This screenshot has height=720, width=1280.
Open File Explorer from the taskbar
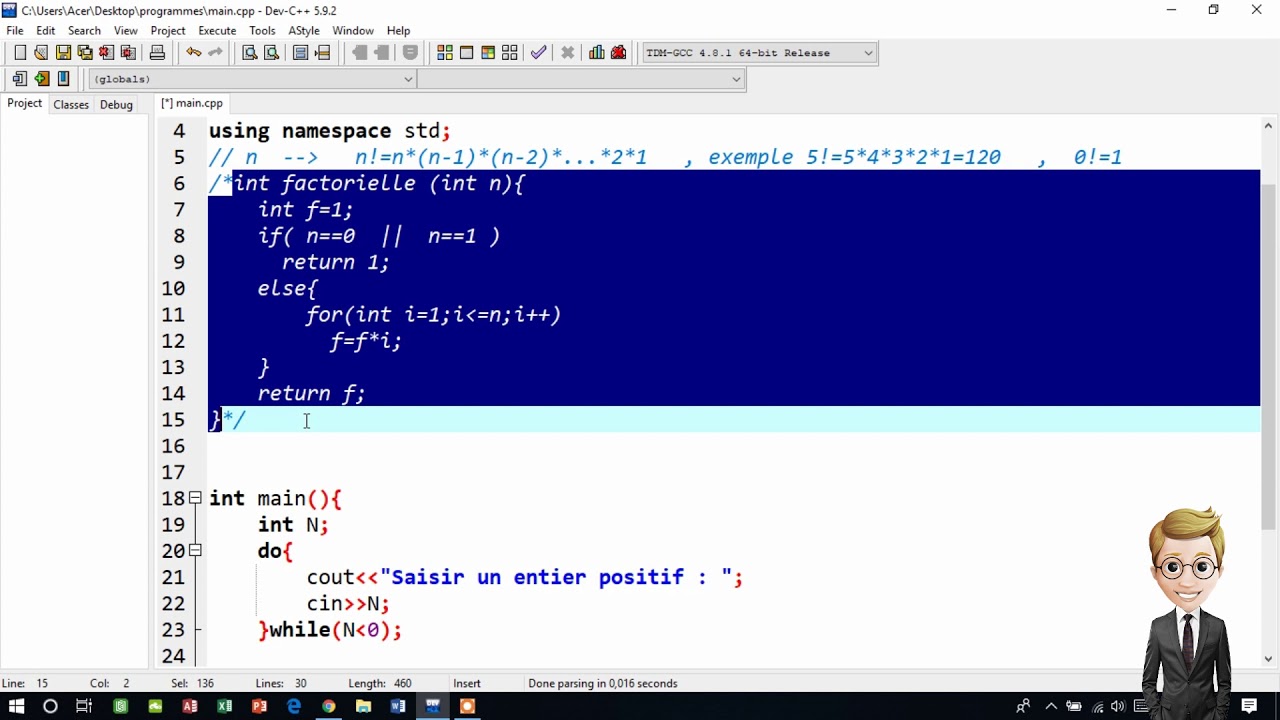pyautogui.click(x=363, y=706)
